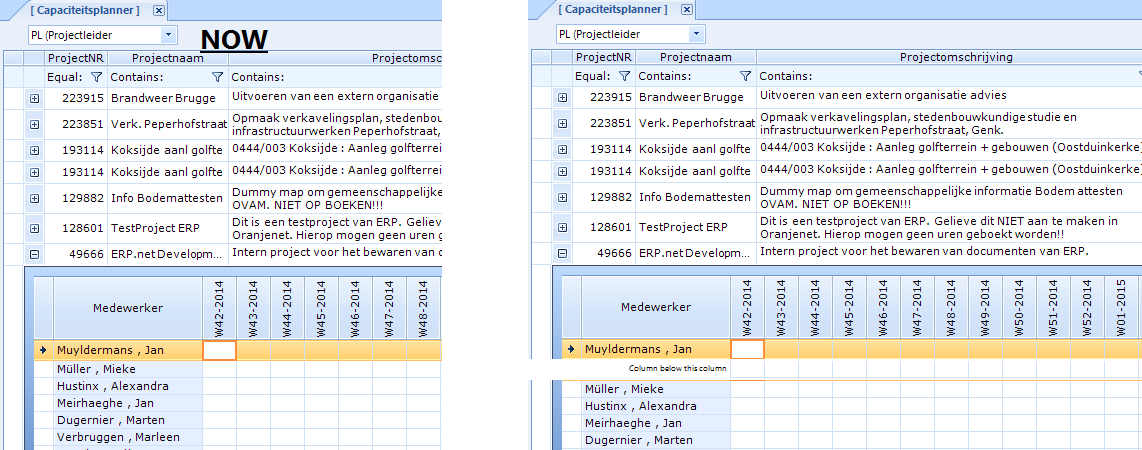Click row indicator arrow beside Muyldermans, left panel

click(x=43, y=350)
